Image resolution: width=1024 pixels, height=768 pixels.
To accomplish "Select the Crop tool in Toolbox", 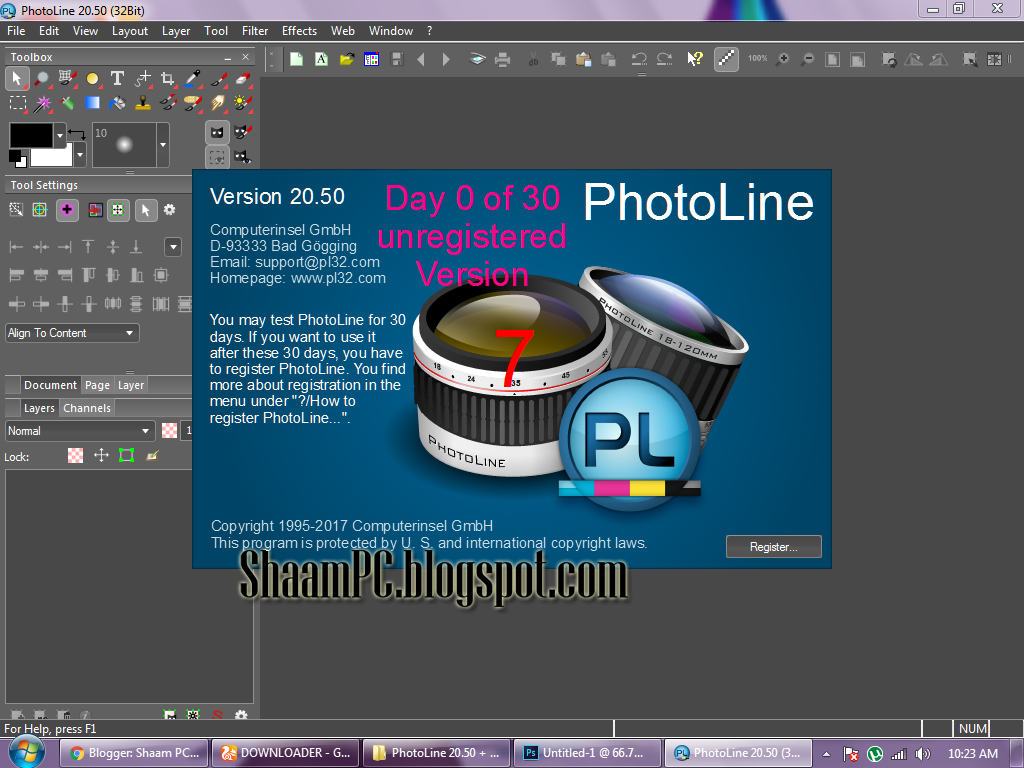I will click(167, 79).
